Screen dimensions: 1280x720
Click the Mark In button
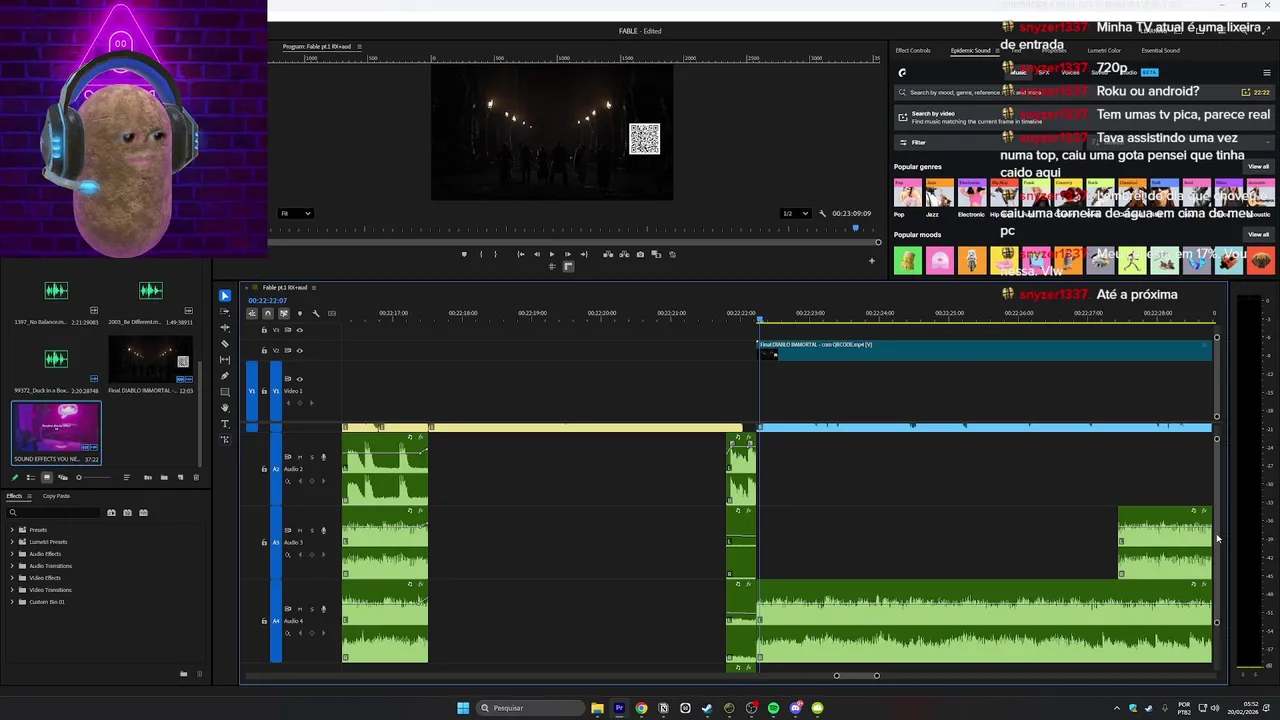point(481,254)
